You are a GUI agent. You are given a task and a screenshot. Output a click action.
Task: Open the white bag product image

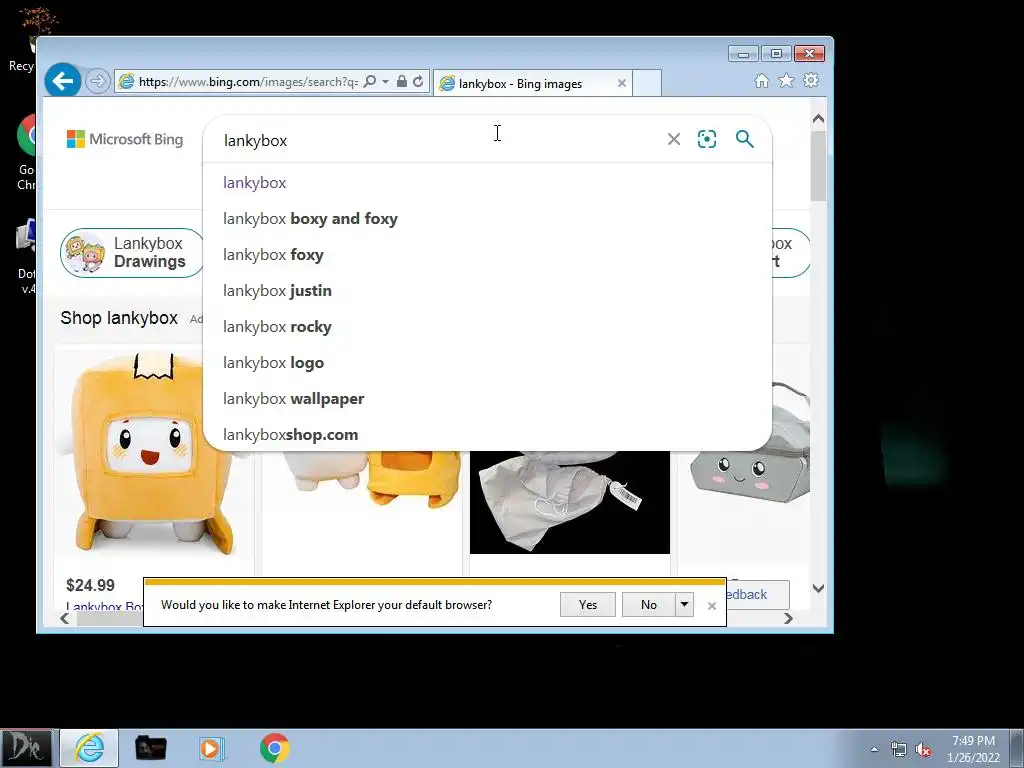(x=569, y=502)
